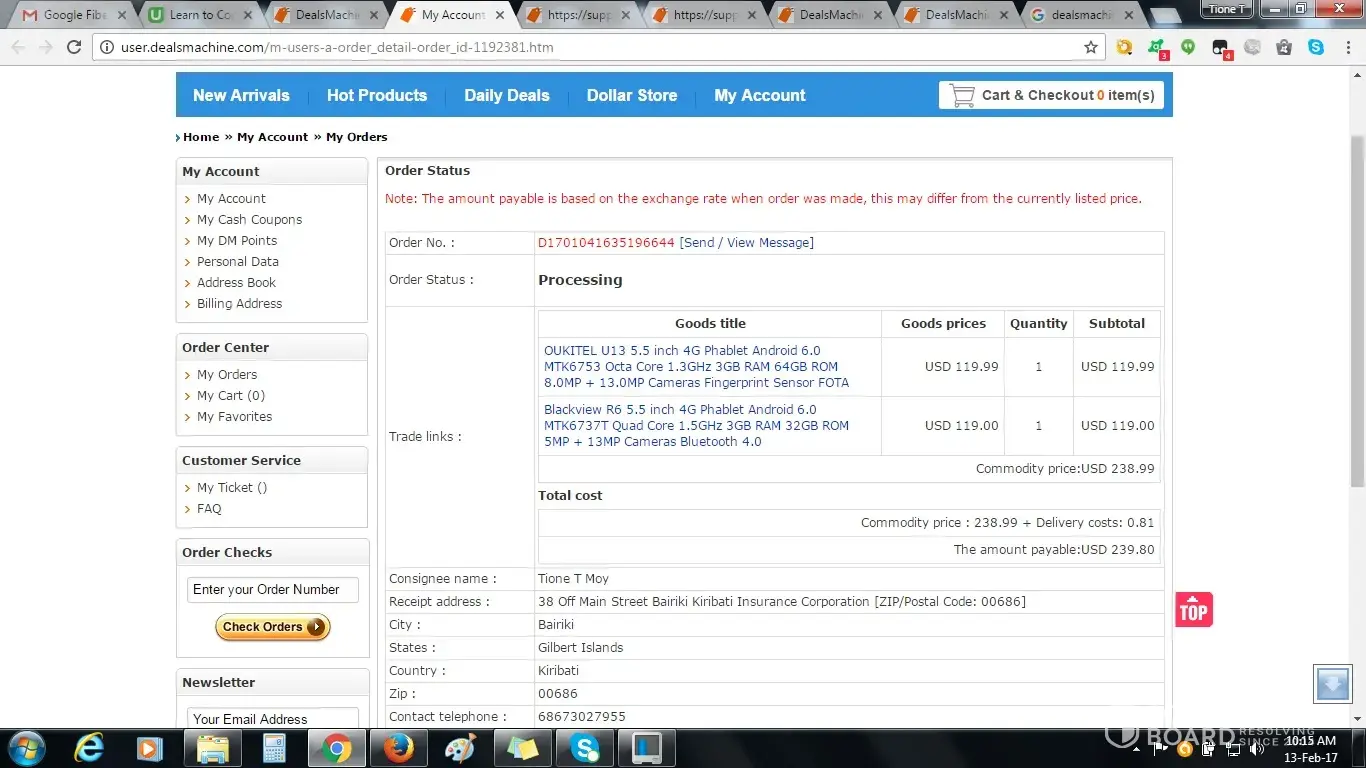Click the Enter your Order Number field
The image size is (1366, 768).
(x=272, y=590)
